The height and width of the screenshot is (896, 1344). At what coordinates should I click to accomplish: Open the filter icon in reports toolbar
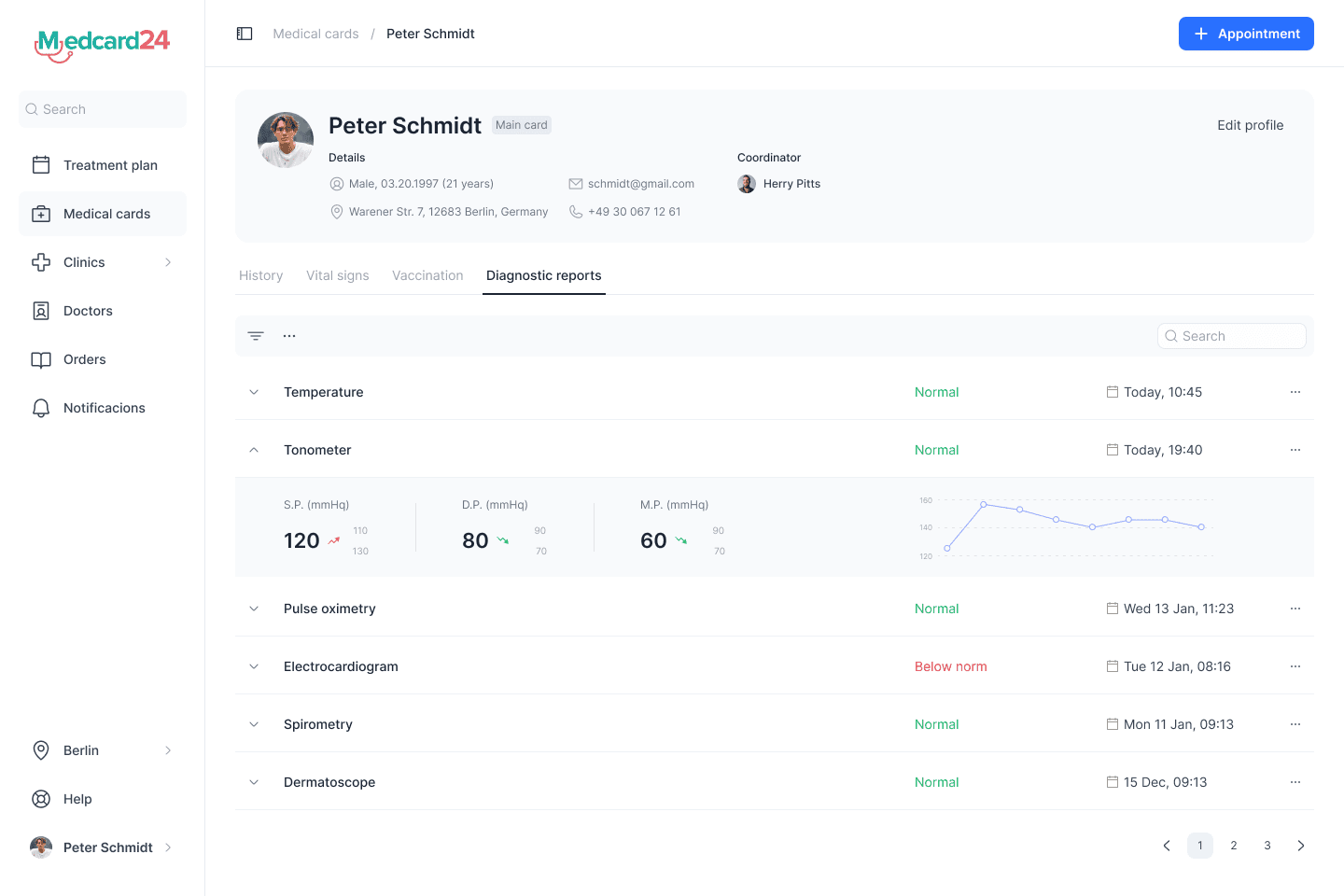click(256, 336)
